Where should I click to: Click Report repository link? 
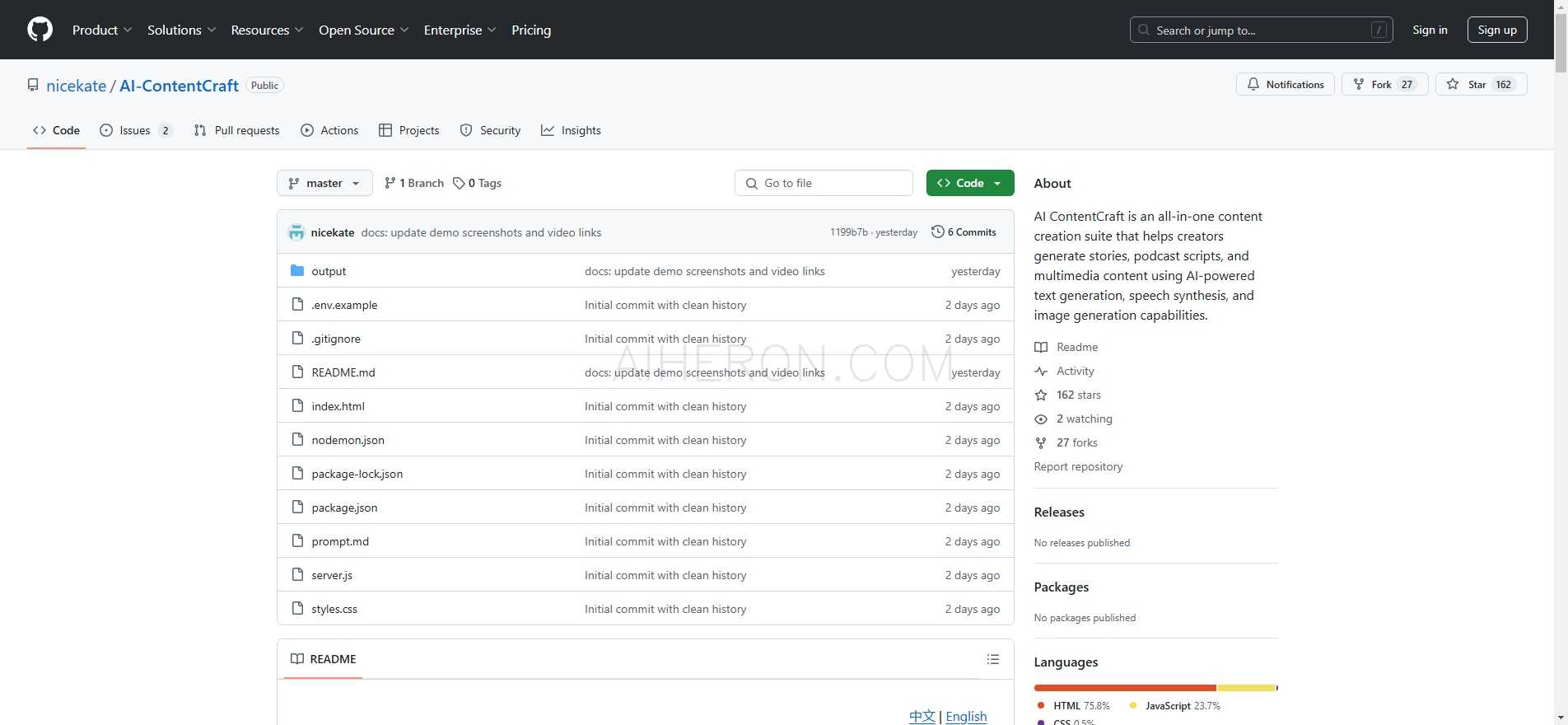(1078, 466)
